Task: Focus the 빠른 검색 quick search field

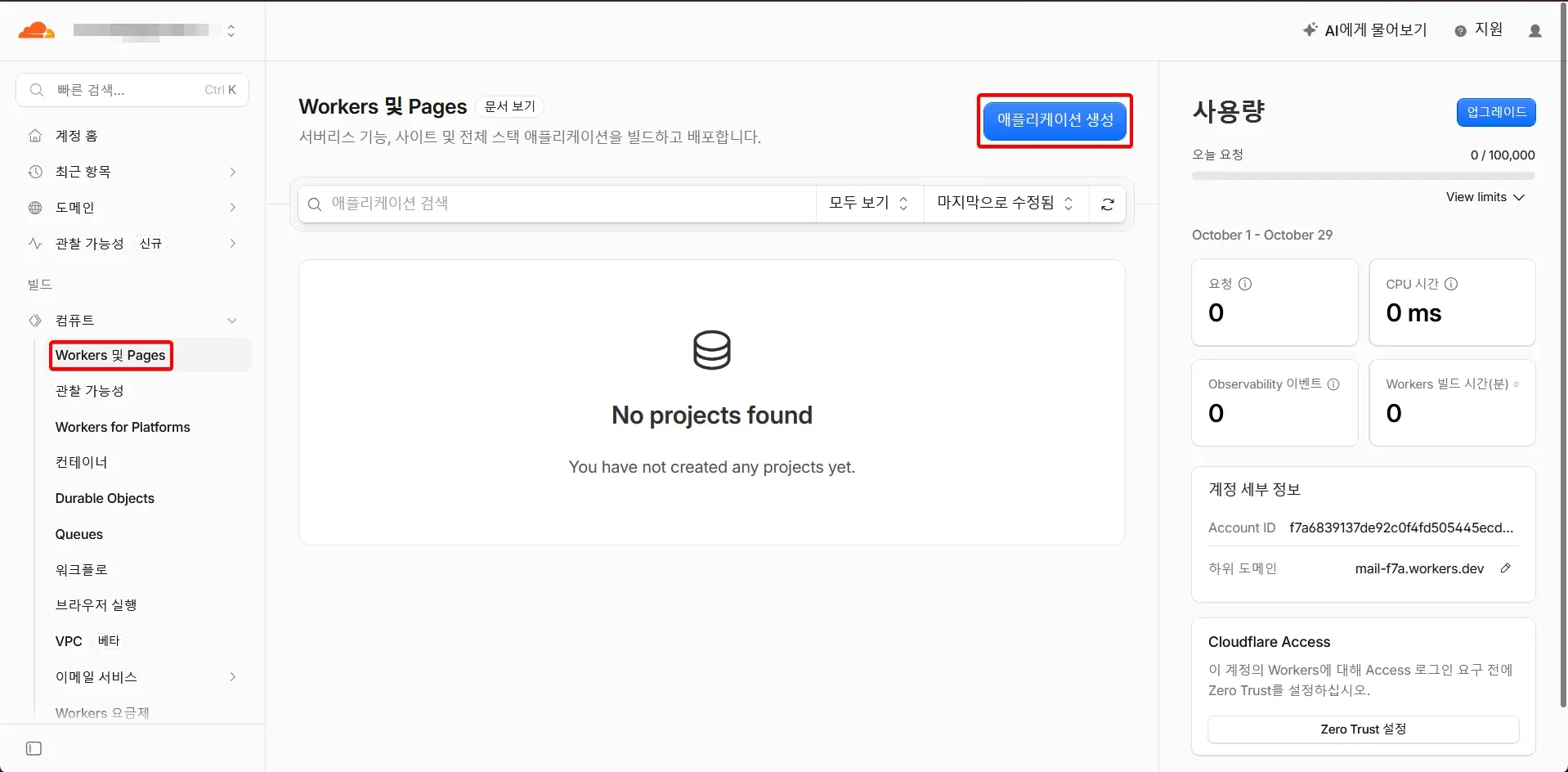Action: click(x=132, y=90)
